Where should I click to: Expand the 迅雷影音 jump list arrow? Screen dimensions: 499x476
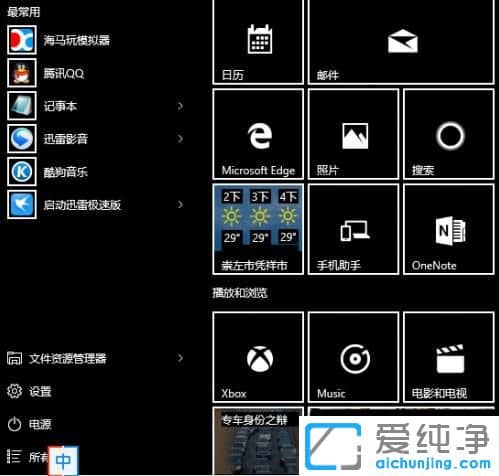(x=180, y=139)
